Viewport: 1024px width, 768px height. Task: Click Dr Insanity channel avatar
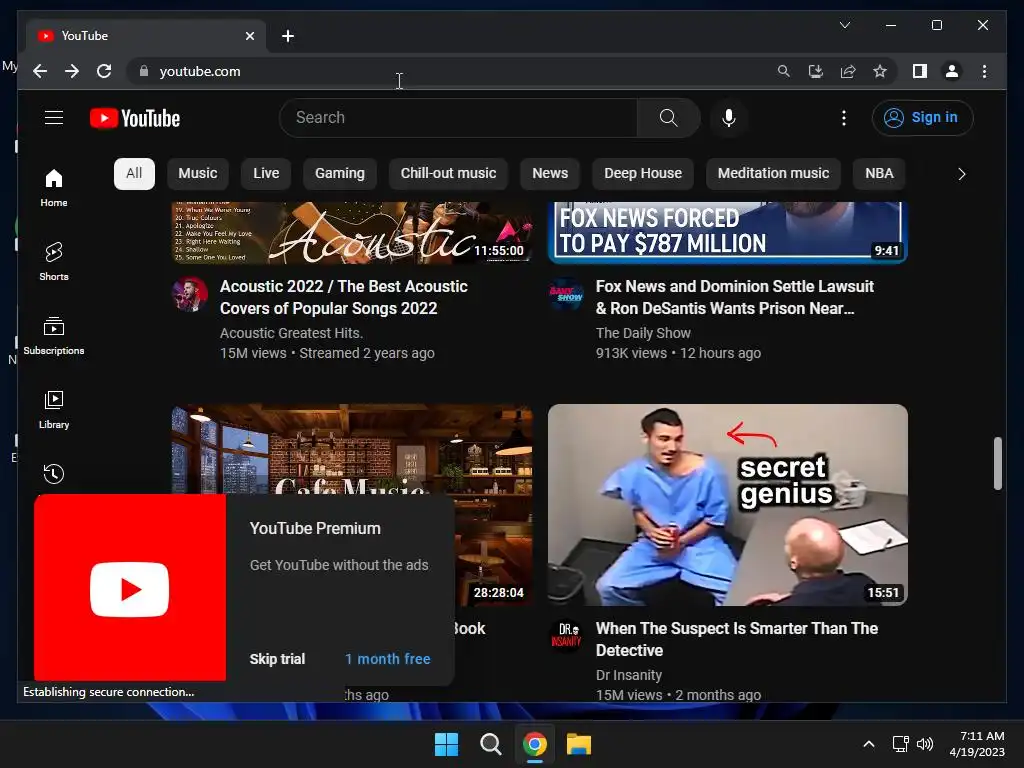(x=566, y=636)
